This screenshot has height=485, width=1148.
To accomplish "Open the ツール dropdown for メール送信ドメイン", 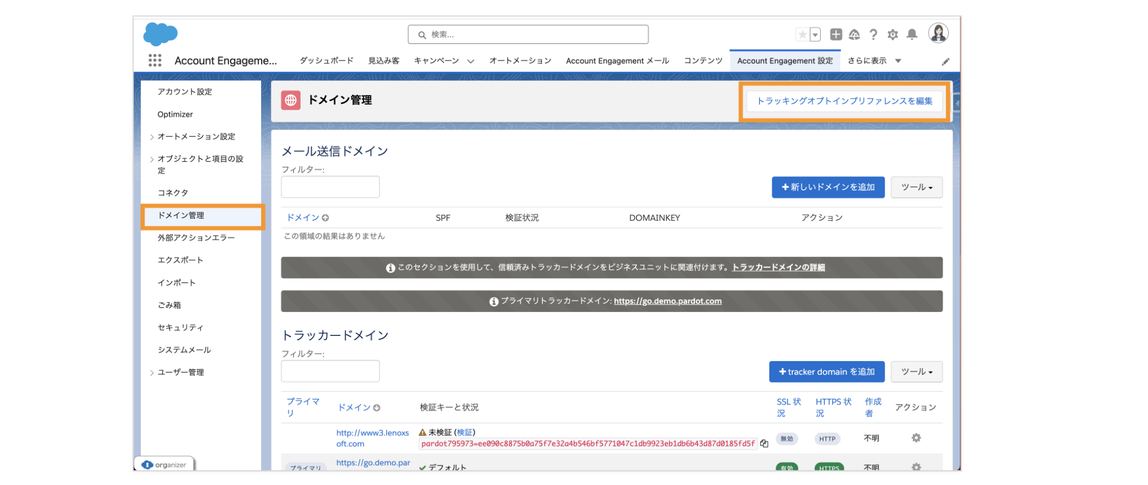I will [916, 187].
